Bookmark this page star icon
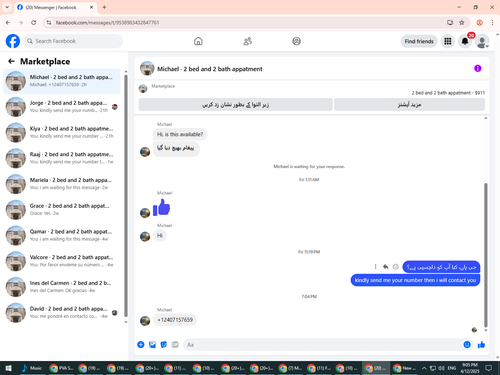This screenshot has height=375, width=500. (462, 23)
